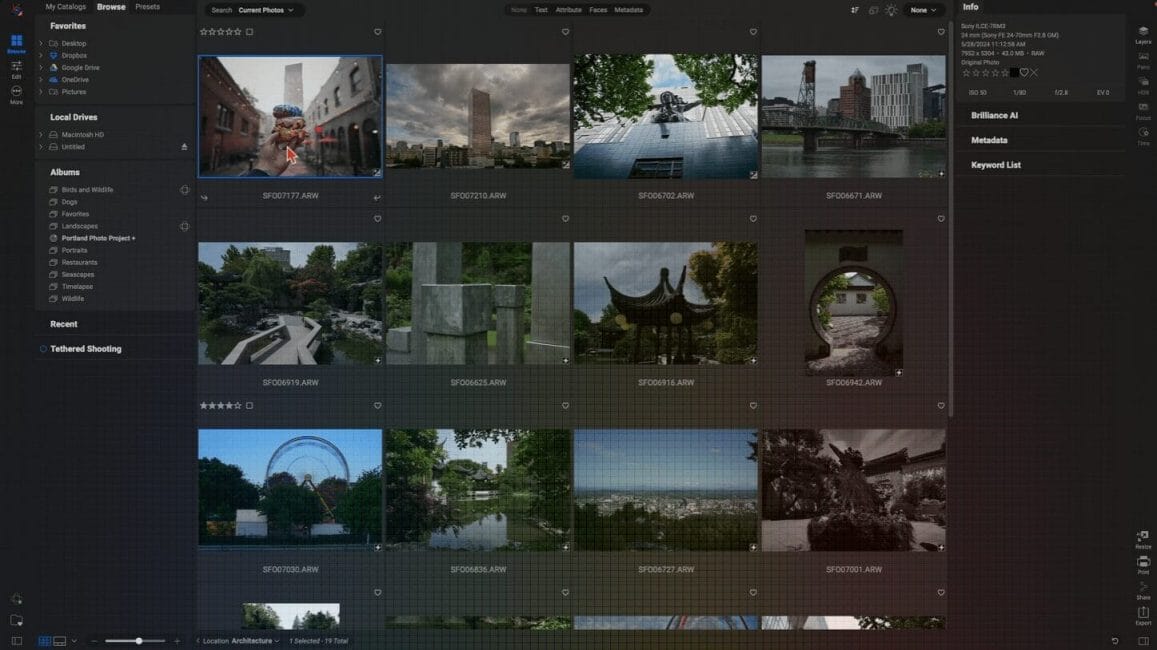Switch to grid view layout
Image resolution: width=1157 pixels, height=650 pixels.
click(x=44, y=640)
